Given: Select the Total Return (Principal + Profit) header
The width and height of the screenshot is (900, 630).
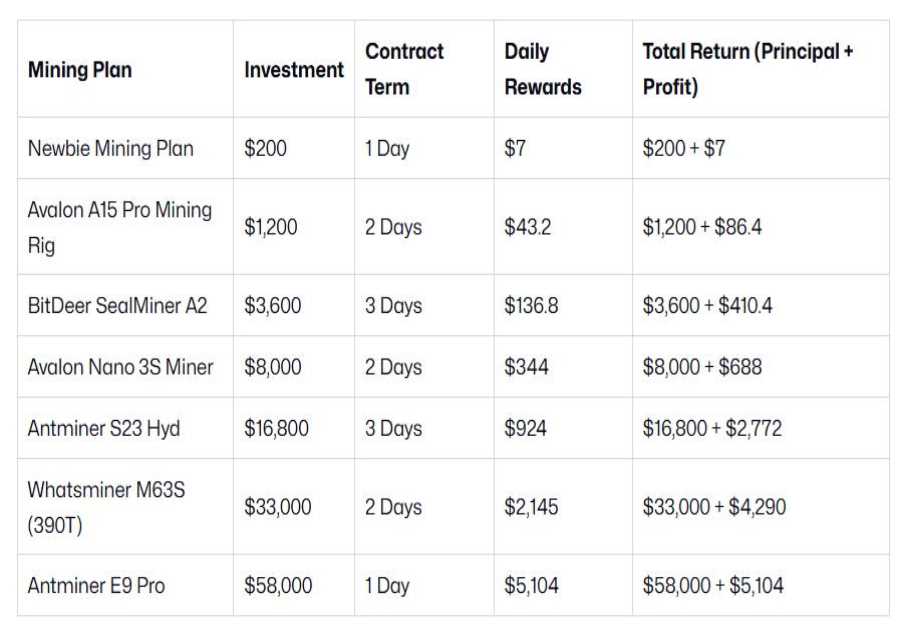Looking at the screenshot, I should (747, 69).
